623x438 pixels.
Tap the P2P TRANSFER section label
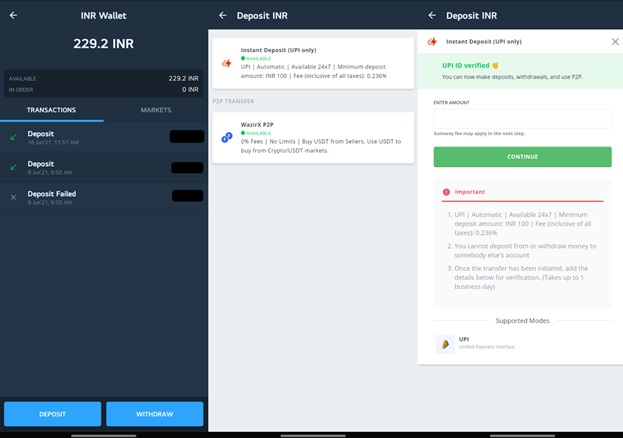[x=233, y=101]
